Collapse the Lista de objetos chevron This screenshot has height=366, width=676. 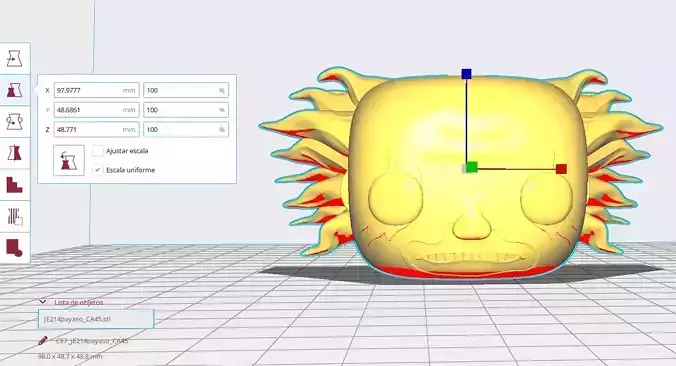click(x=42, y=302)
